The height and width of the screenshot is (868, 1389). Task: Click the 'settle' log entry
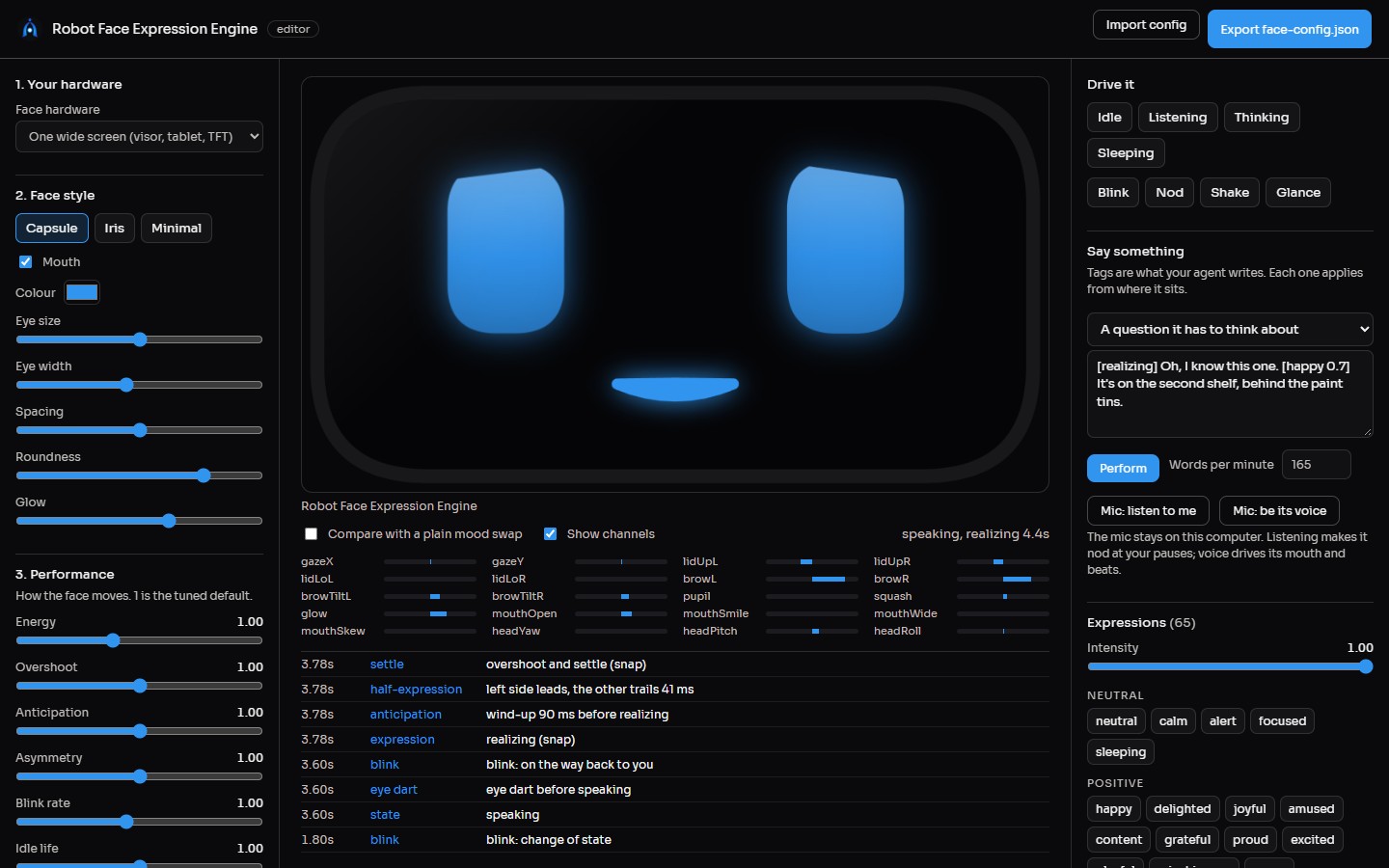(387, 665)
